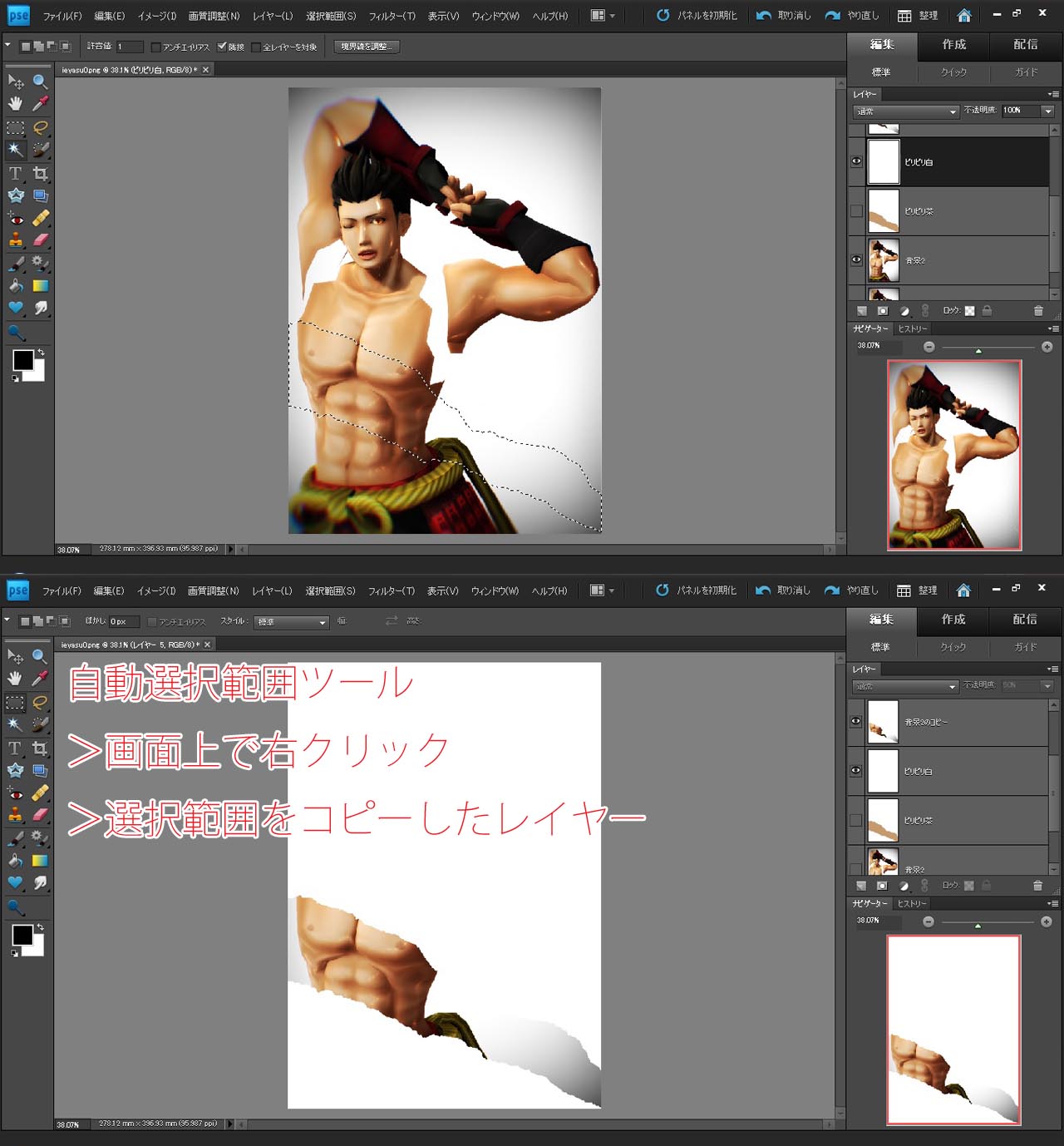Pick the Red Eye Removal tool in the top window
Viewport: 1064px width, 1146px height.
pos(16,219)
